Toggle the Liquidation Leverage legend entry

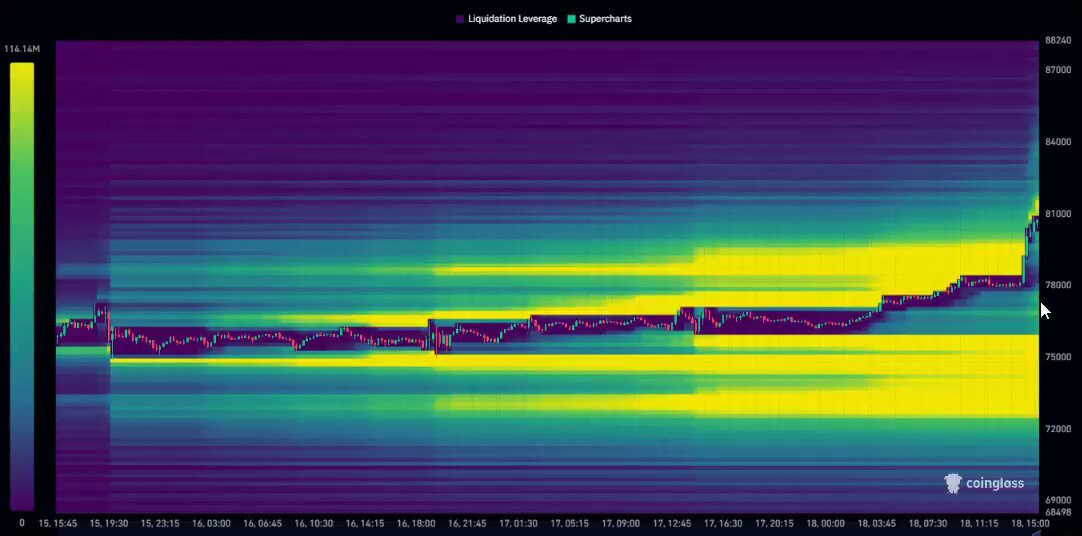[x=506, y=19]
